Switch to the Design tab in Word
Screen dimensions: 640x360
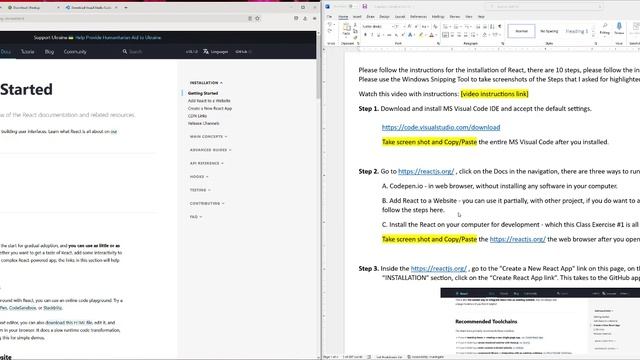[384, 17]
